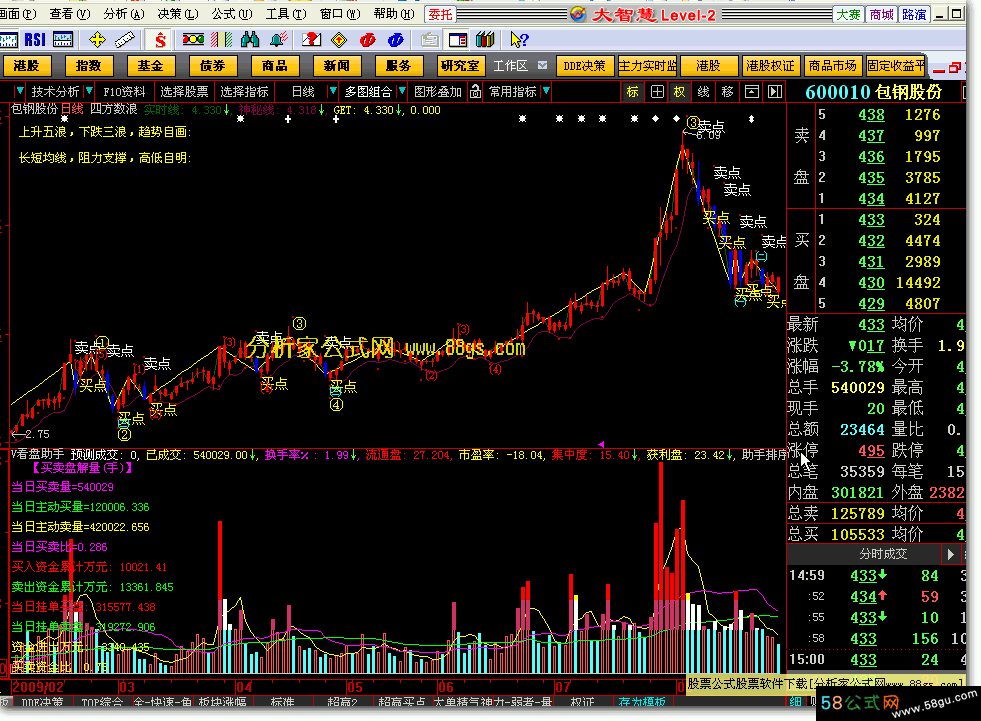The image size is (981, 721).
Task: Open the 日线 period dropdown arrow
Action: [333, 91]
